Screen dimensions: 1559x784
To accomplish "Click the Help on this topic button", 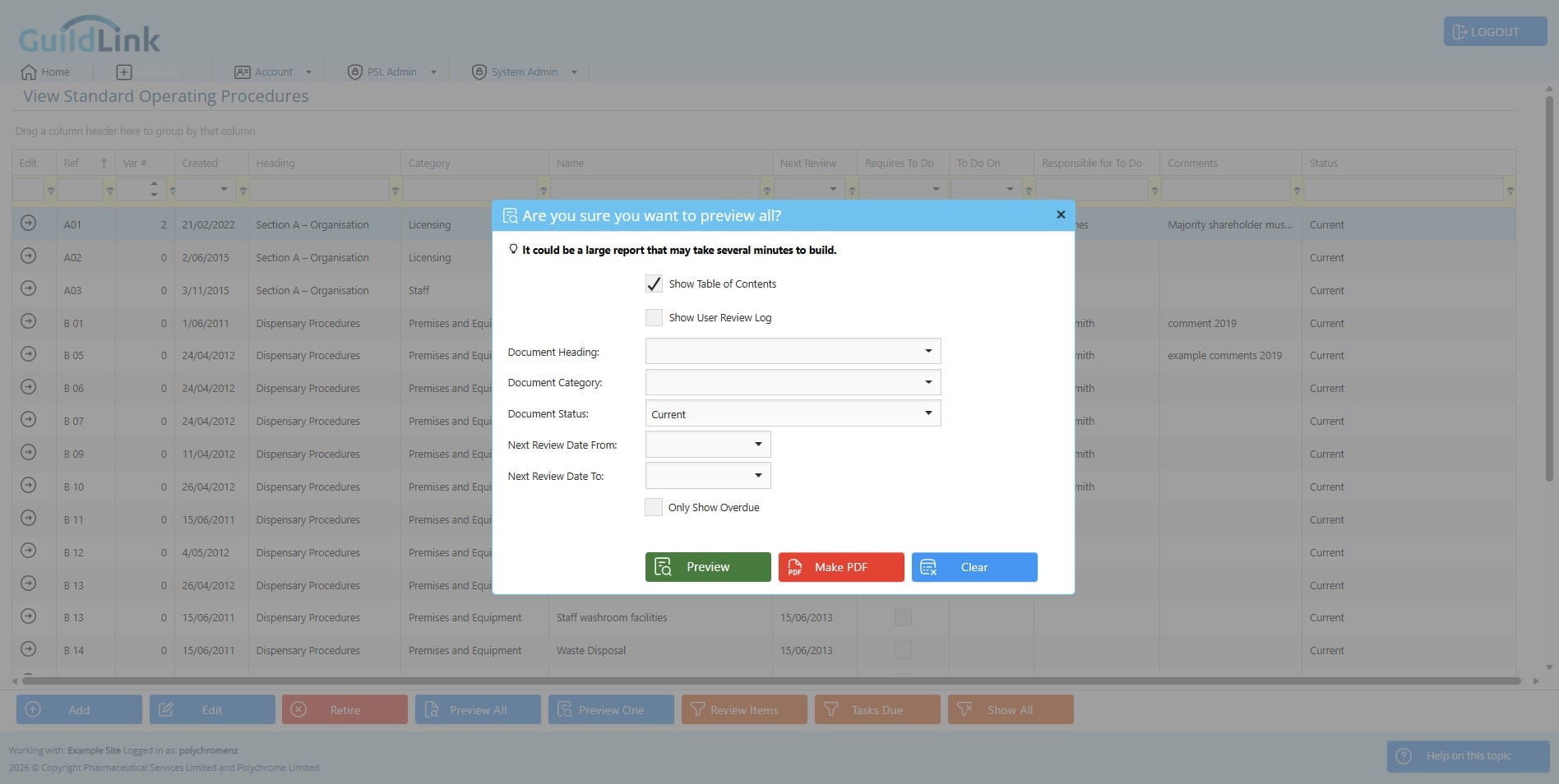I will pyautogui.click(x=1468, y=756).
